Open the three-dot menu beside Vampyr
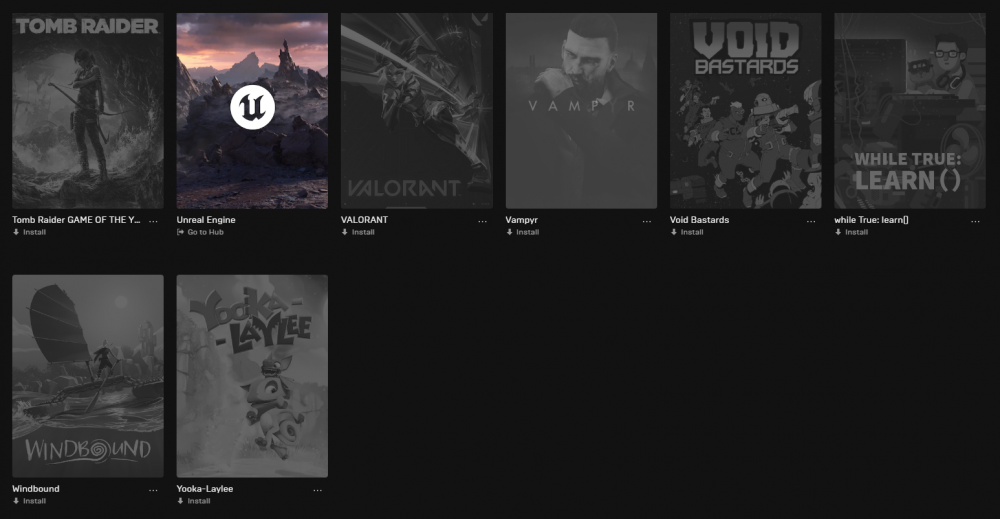 (x=647, y=221)
